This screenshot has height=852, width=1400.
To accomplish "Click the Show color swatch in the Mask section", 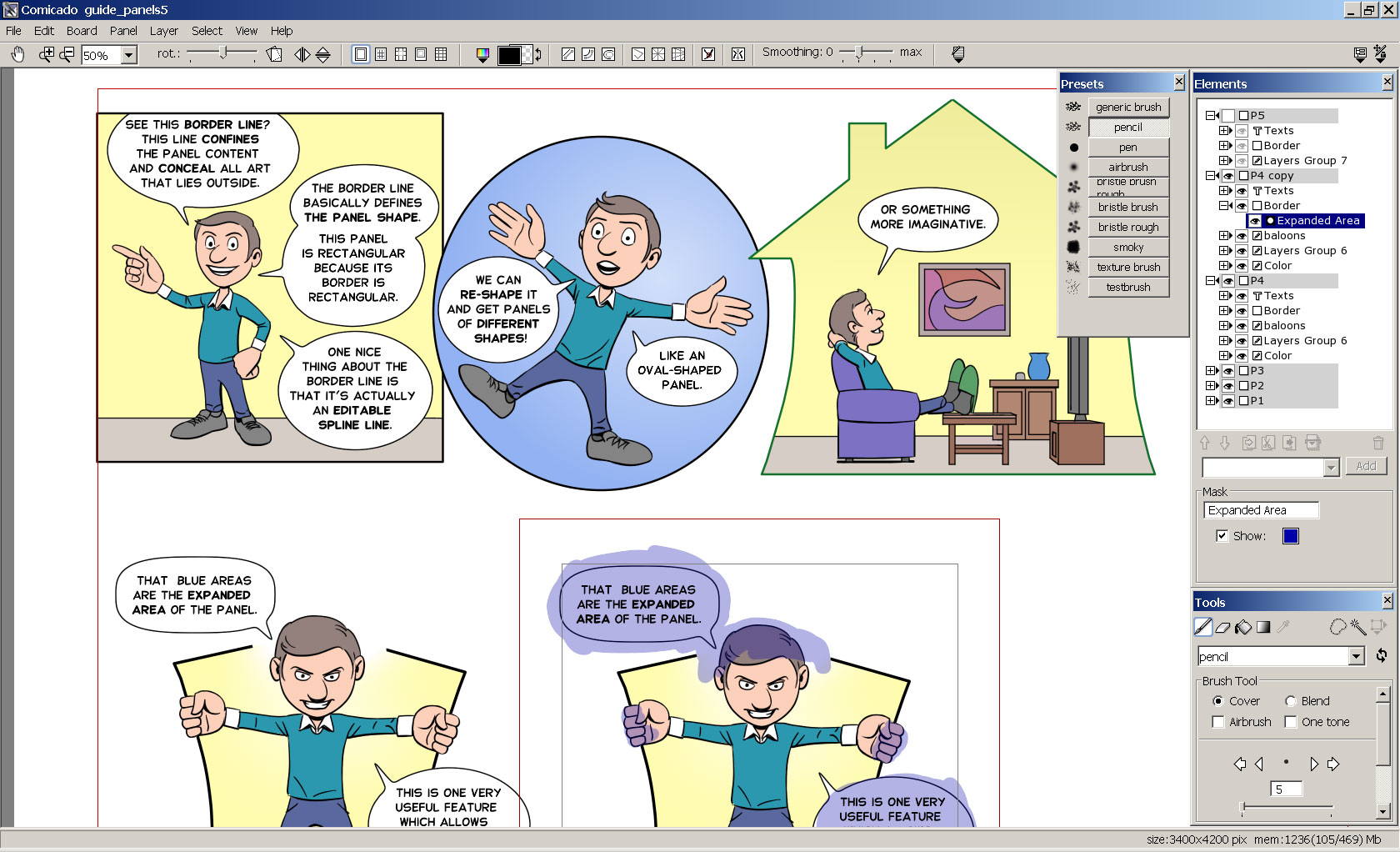I will point(1290,536).
